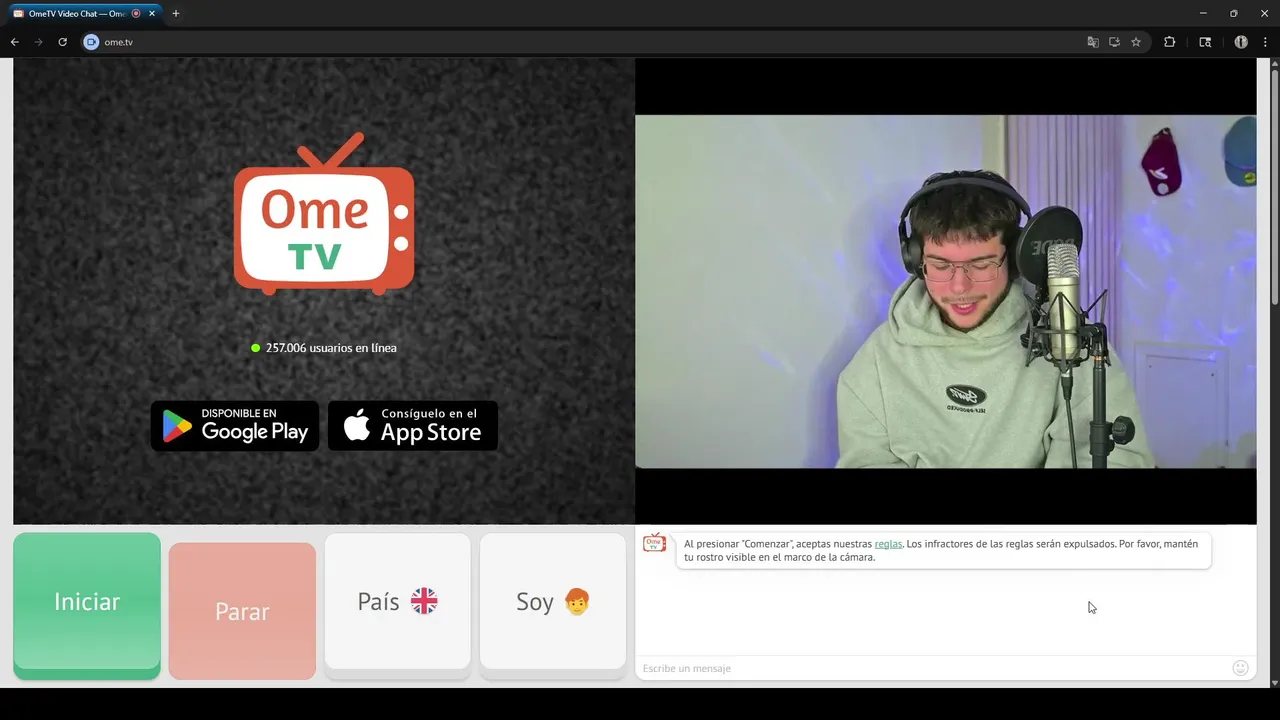This screenshot has height=720, width=1280.
Task: Open the translate page icon
Action: click(x=1092, y=42)
